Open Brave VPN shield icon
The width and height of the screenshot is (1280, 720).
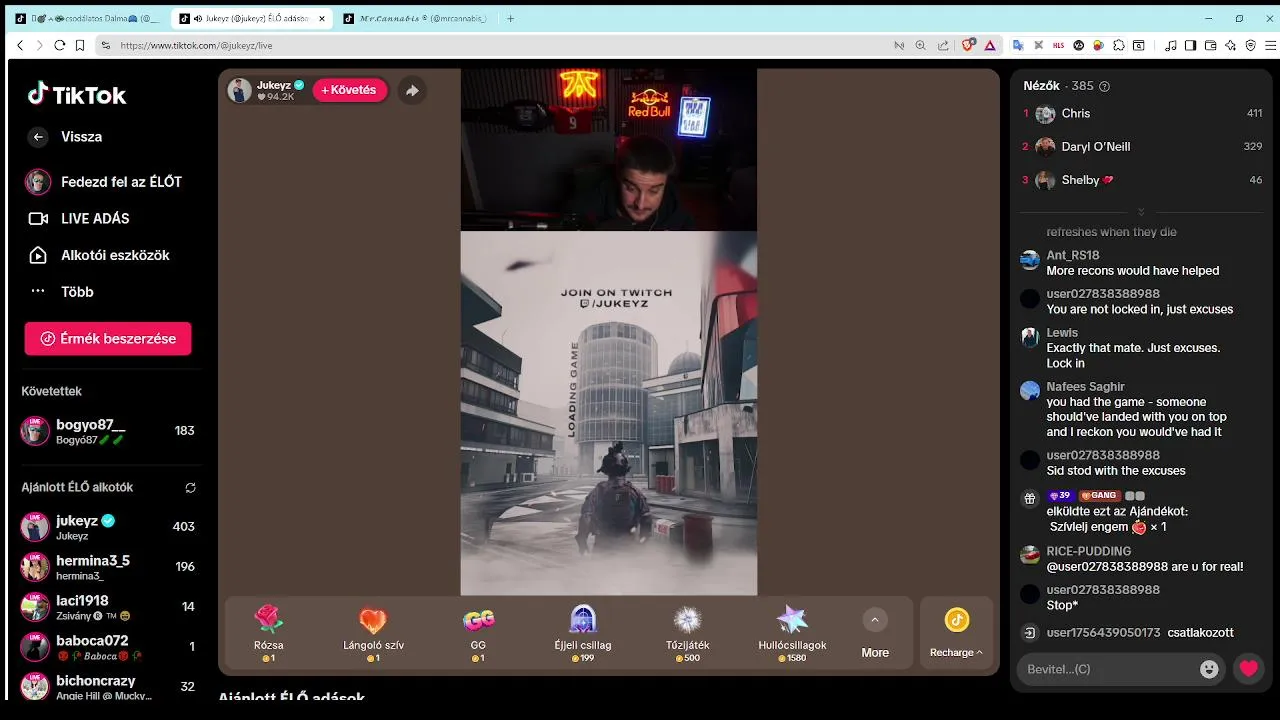point(1250,45)
